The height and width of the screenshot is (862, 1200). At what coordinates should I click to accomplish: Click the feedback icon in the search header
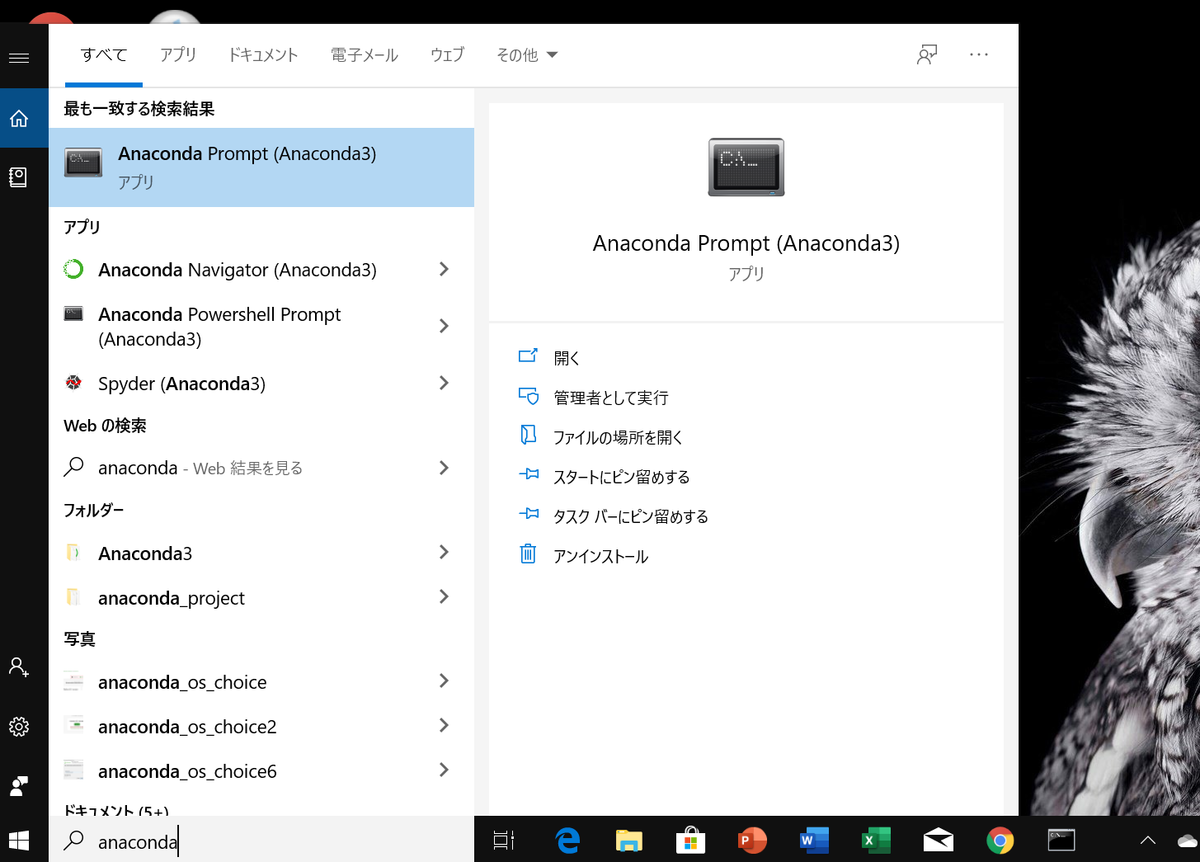pyautogui.click(x=927, y=55)
